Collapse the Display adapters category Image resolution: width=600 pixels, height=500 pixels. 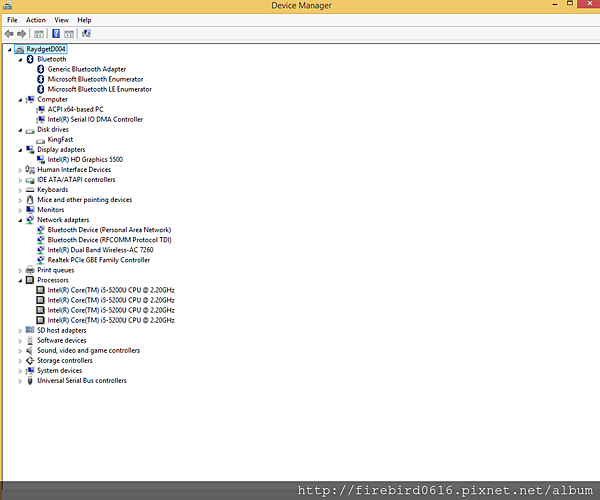(x=20, y=150)
